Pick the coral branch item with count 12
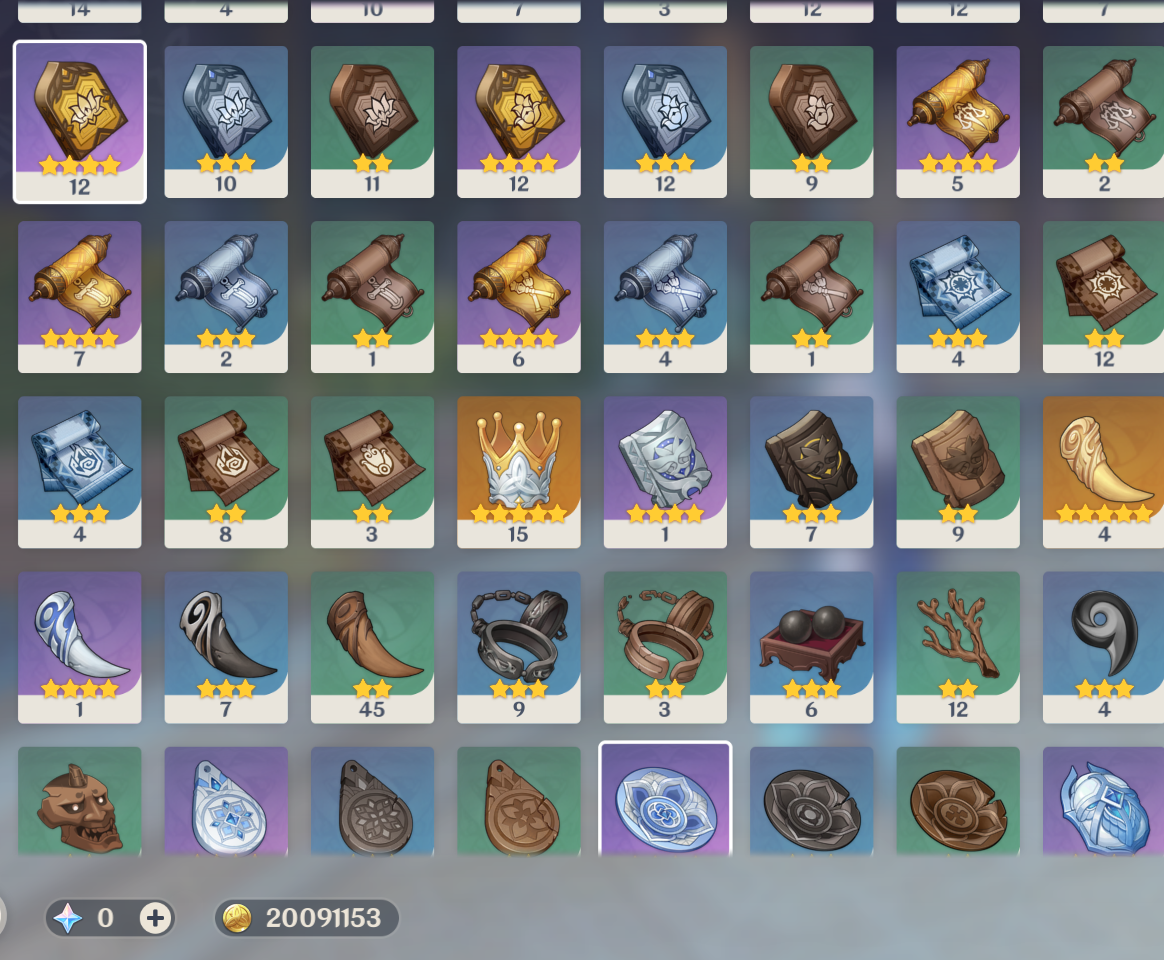1164x960 pixels. pyautogui.click(x=958, y=647)
